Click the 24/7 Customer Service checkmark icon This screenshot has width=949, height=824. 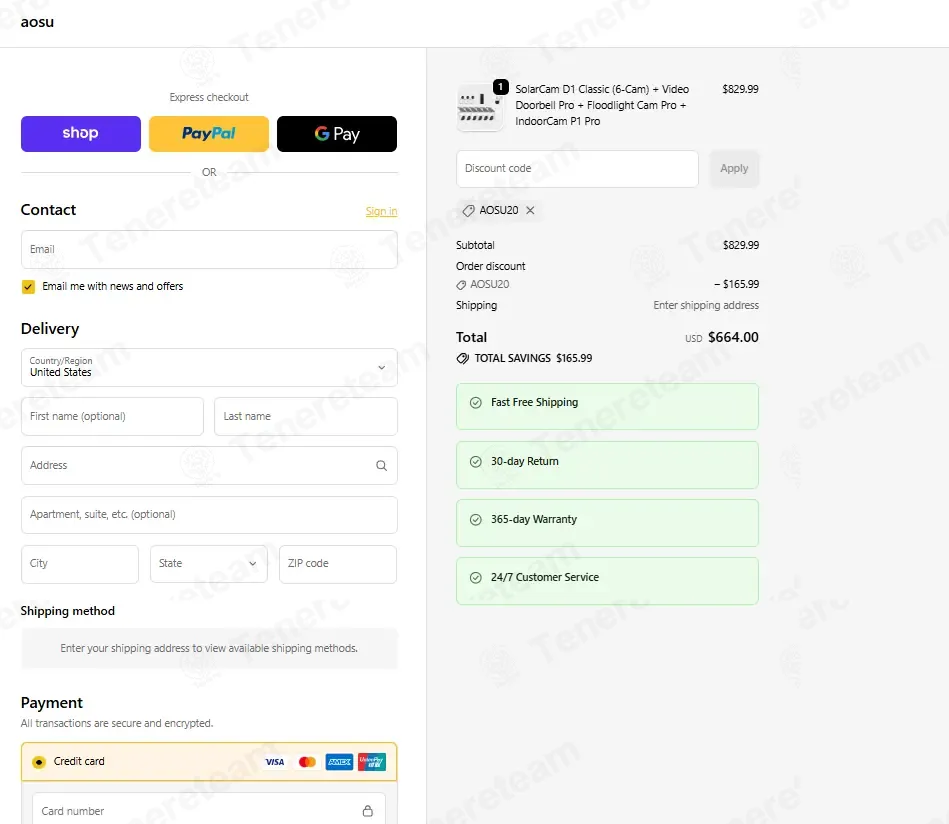pyautogui.click(x=476, y=578)
